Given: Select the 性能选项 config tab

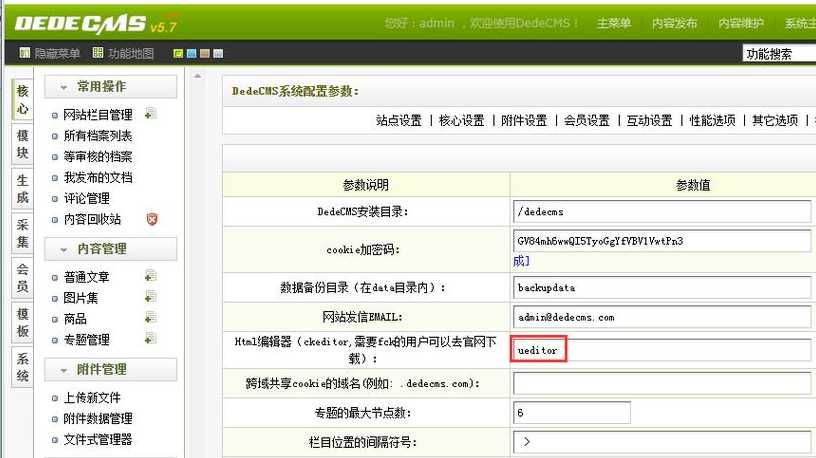Looking at the screenshot, I should point(712,120).
